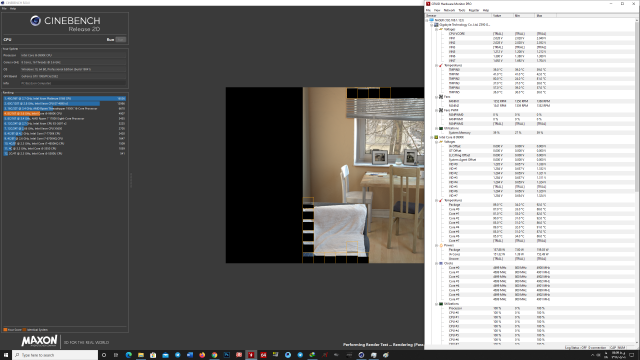Open the Action Center notifications icon
Viewport: 640px width, 360px height.
[631, 355]
